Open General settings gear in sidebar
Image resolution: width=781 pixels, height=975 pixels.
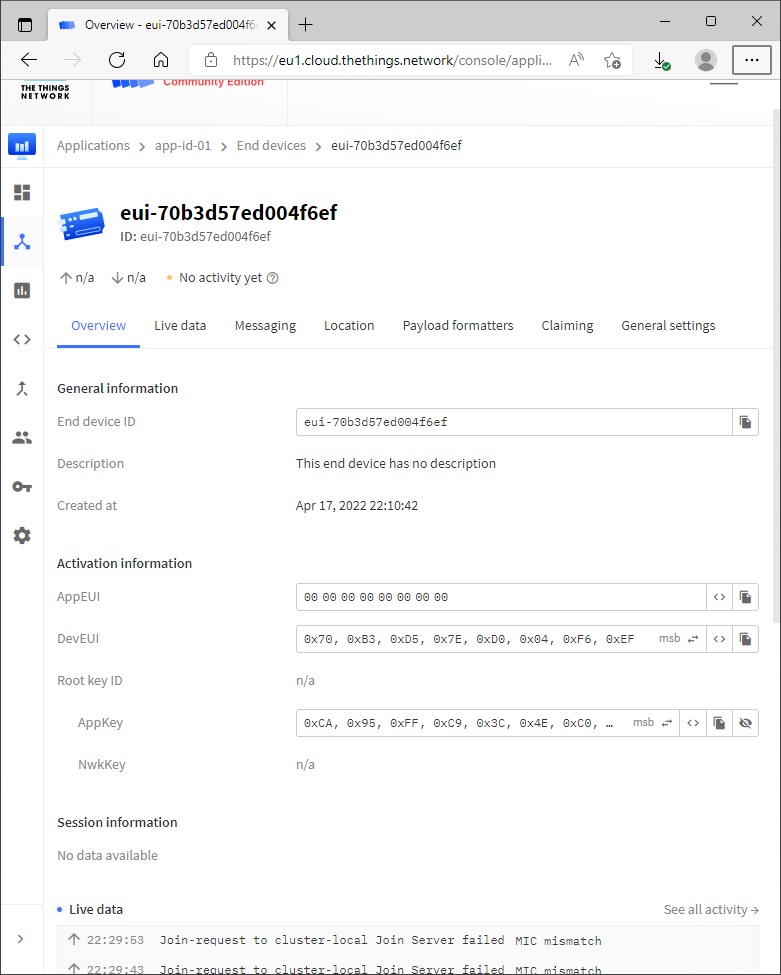click(x=22, y=535)
